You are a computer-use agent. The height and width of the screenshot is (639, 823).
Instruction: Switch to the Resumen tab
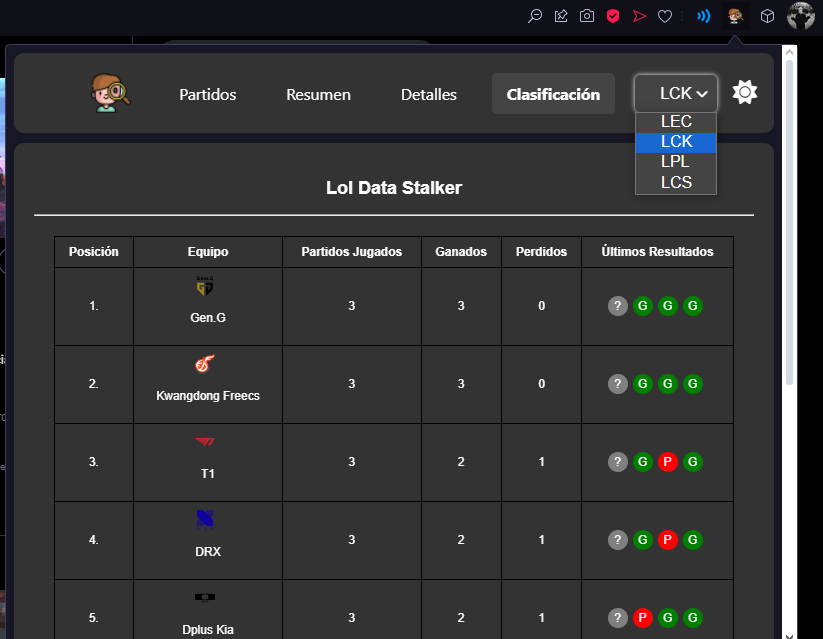(x=318, y=95)
